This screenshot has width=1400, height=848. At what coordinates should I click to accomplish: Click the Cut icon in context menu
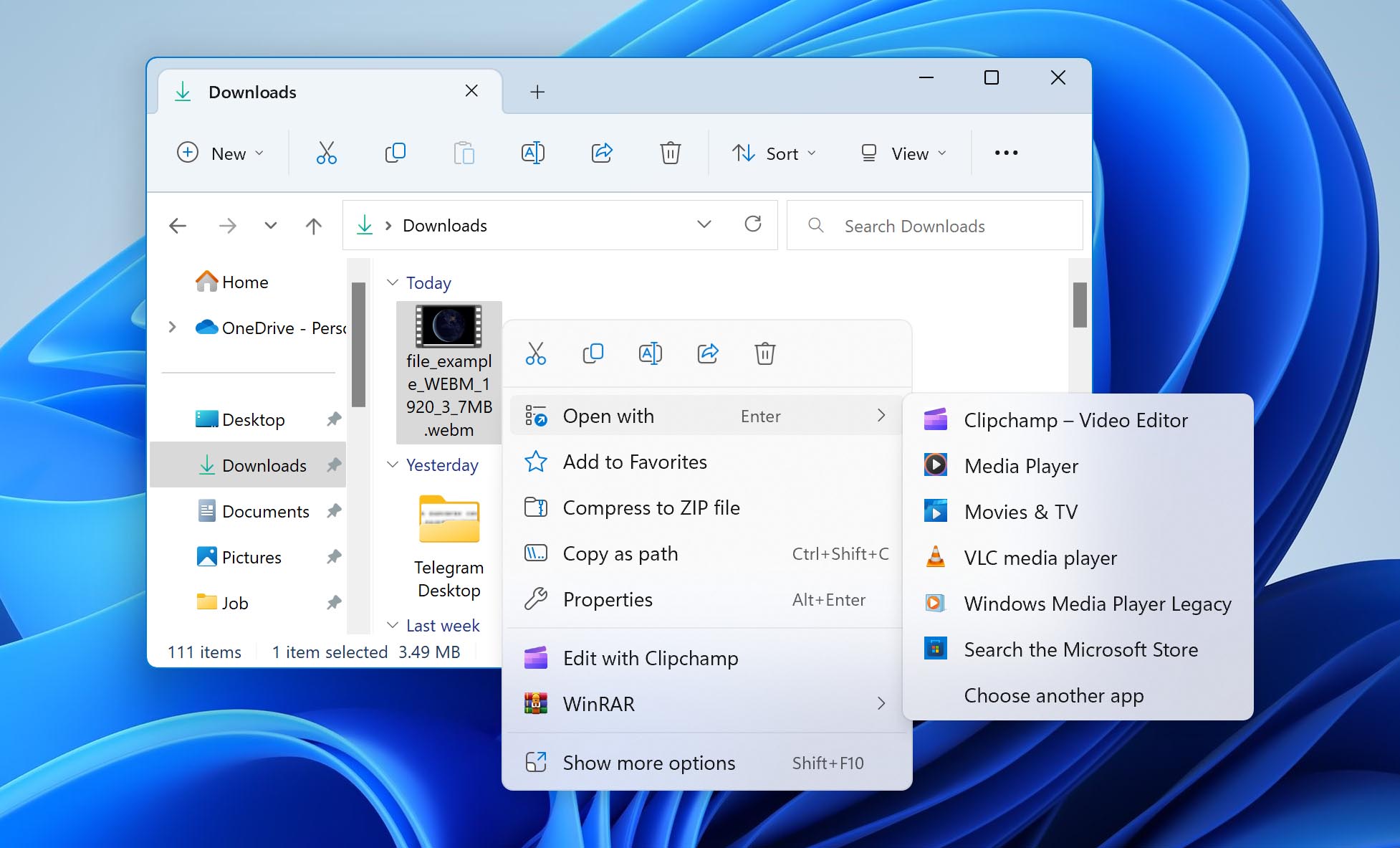tap(535, 353)
